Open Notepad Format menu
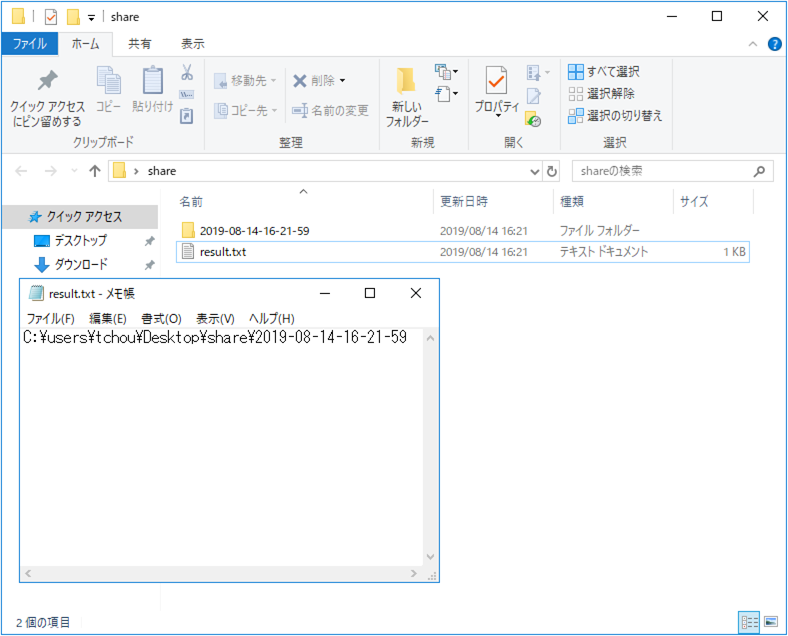Image resolution: width=788 pixels, height=636 pixels. 161,319
